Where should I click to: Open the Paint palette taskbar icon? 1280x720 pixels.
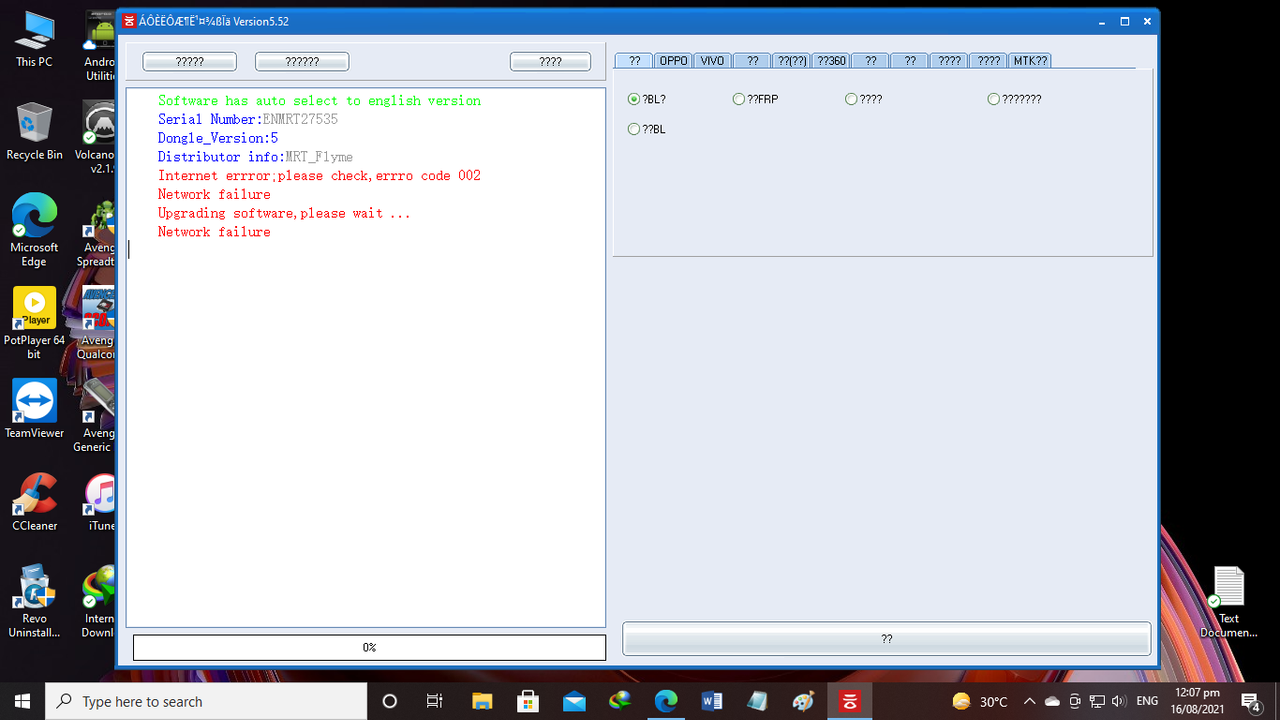804,701
